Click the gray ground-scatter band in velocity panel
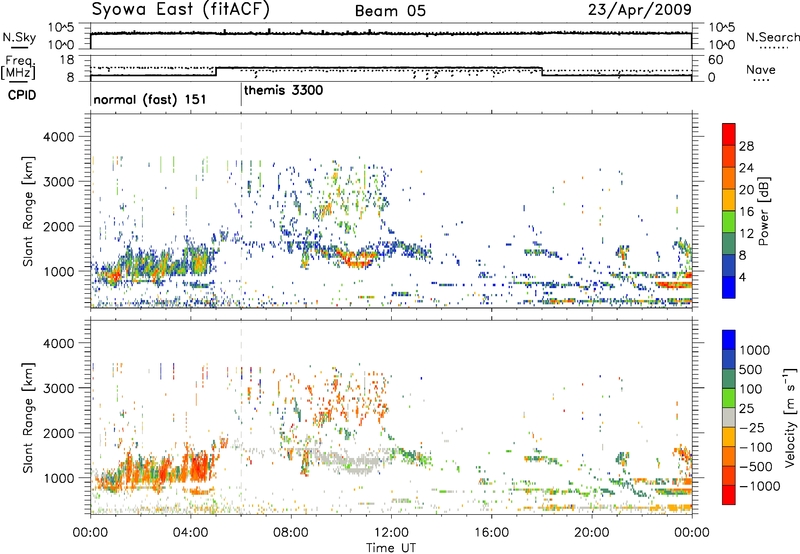800x554 pixels. pyautogui.click(x=352, y=462)
